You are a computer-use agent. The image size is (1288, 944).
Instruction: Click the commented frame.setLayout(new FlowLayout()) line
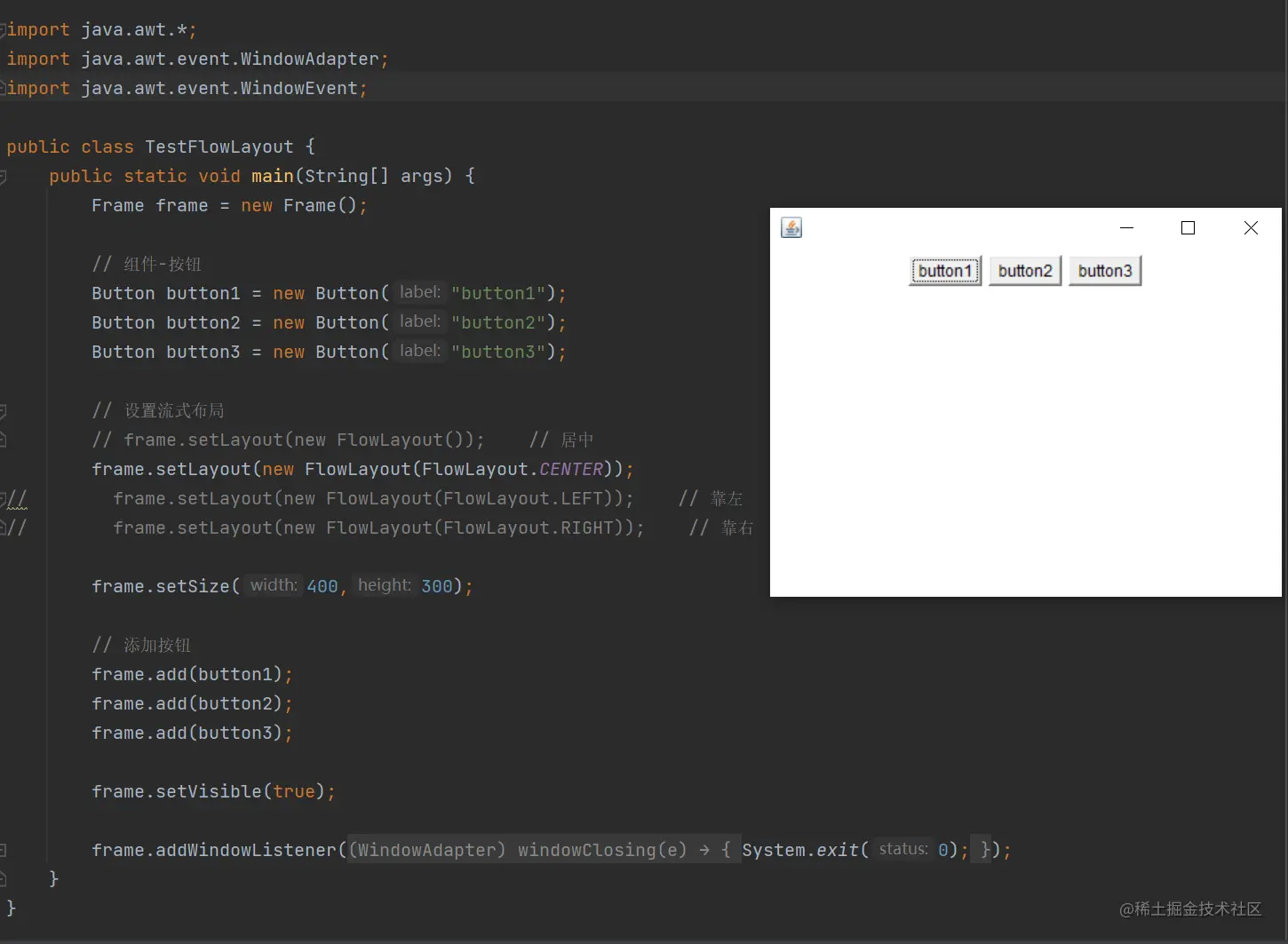point(289,440)
